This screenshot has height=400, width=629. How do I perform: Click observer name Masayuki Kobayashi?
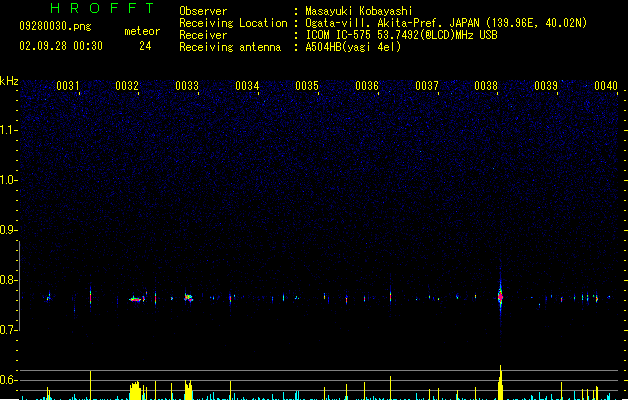pyautogui.click(x=359, y=11)
